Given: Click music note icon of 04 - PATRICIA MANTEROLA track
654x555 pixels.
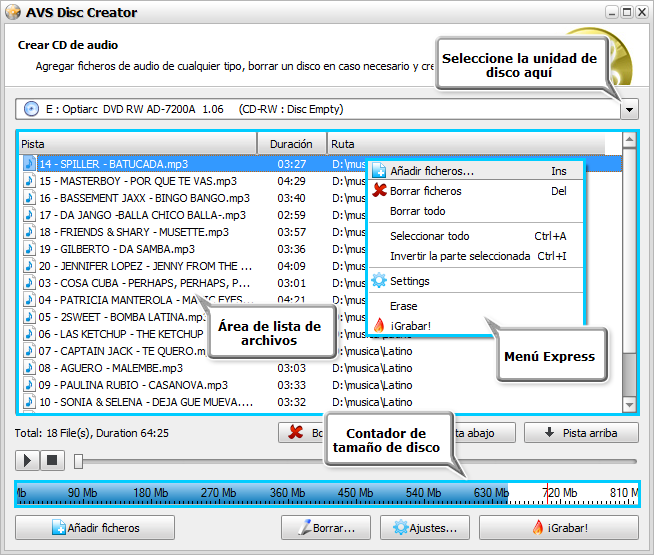Looking at the screenshot, I should (x=29, y=300).
